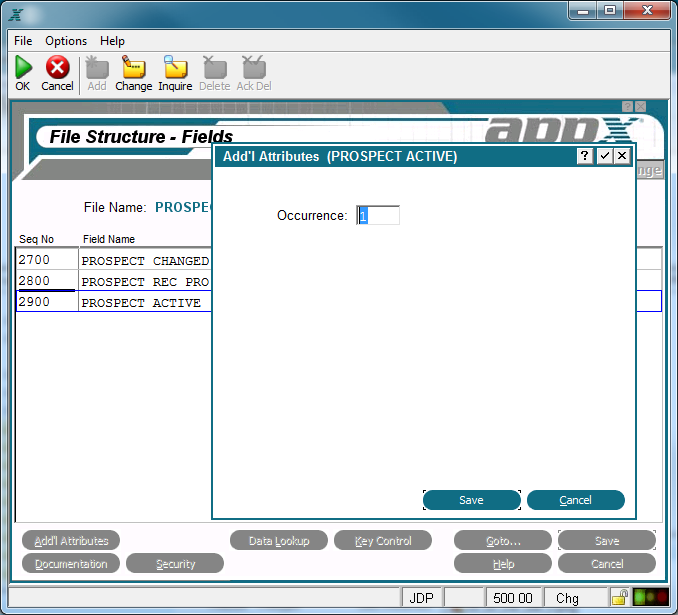Click the greyed Add'l Attributes button
This screenshot has width=678, height=615.
(71, 541)
